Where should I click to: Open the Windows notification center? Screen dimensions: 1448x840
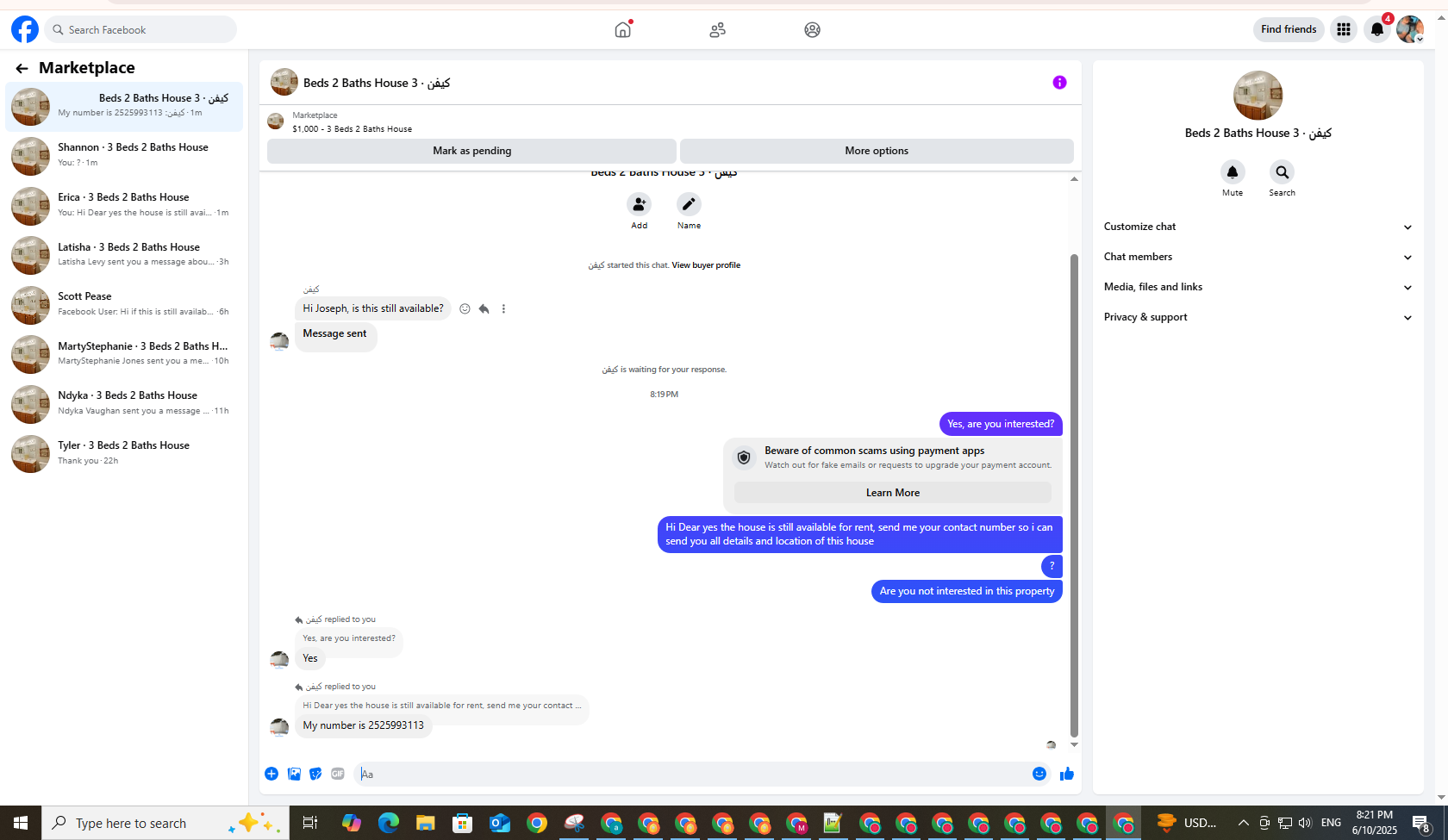[1421, 823]
